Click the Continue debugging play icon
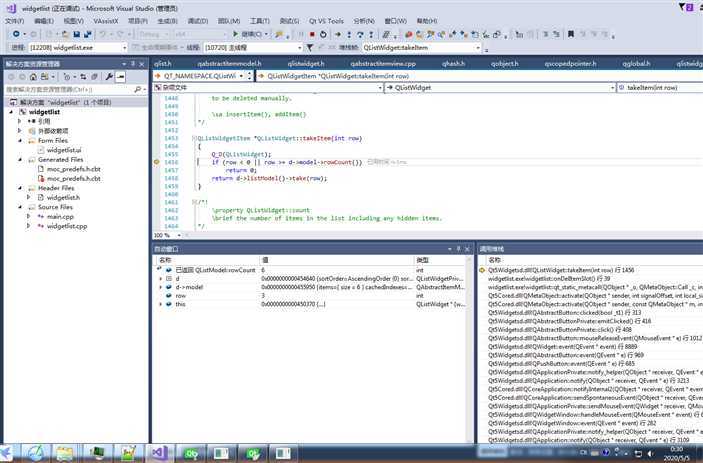The image size is (703, 463). pyautogui.click(x=235, y=34)
